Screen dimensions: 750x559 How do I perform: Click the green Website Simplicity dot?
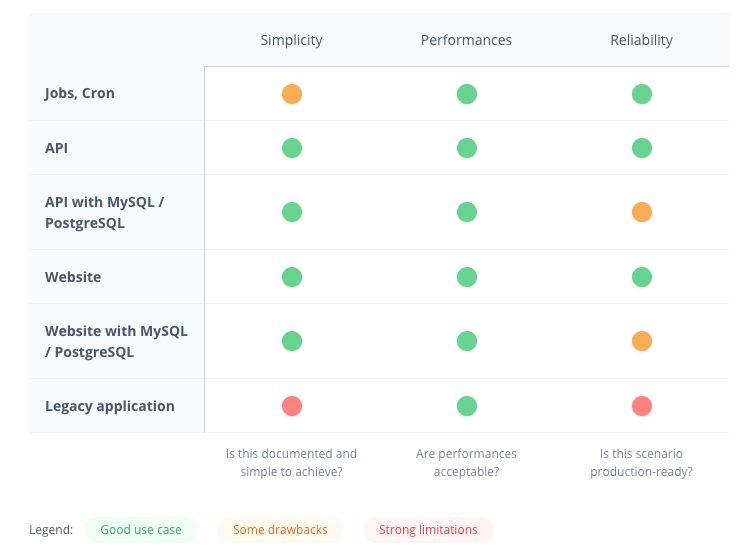[292, 277]
